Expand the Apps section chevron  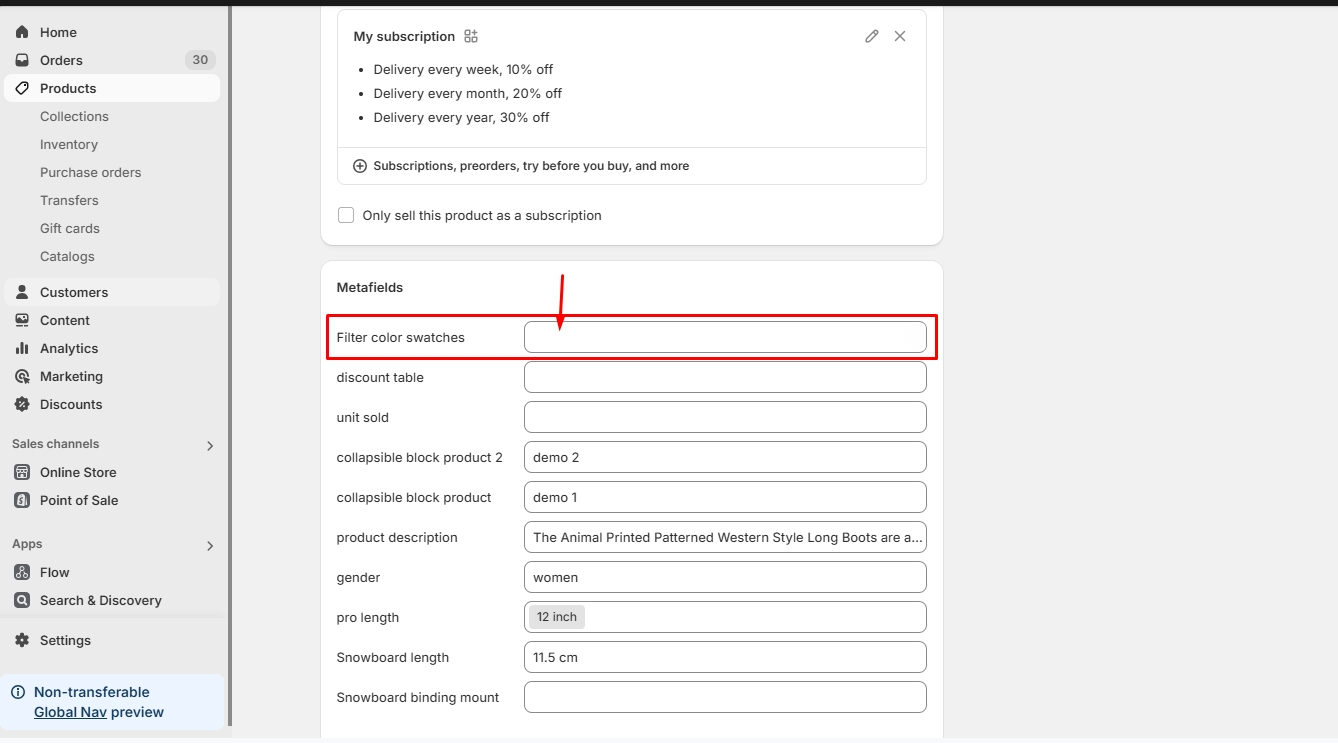[x=210, y=545]
